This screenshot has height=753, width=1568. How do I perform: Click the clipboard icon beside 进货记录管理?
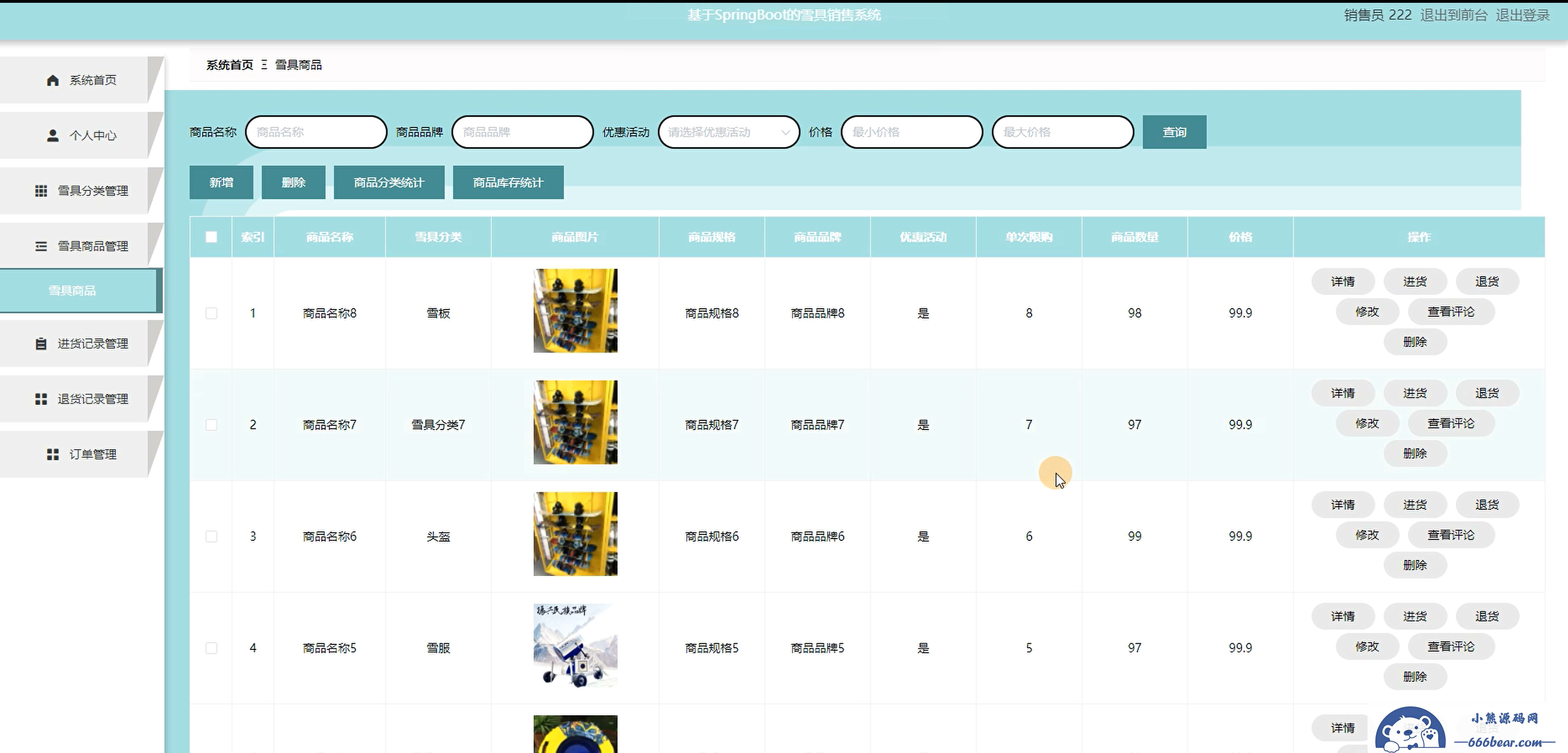pos(41,344)
